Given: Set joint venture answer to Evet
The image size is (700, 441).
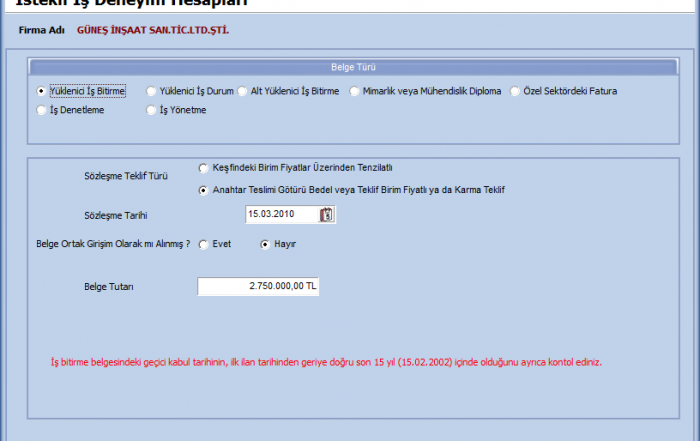Looking at the screenshot, I should point(204,243).
